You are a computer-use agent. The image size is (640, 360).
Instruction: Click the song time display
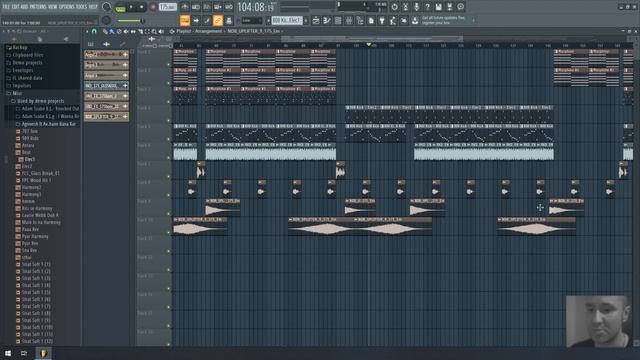(x=256, y=7)
